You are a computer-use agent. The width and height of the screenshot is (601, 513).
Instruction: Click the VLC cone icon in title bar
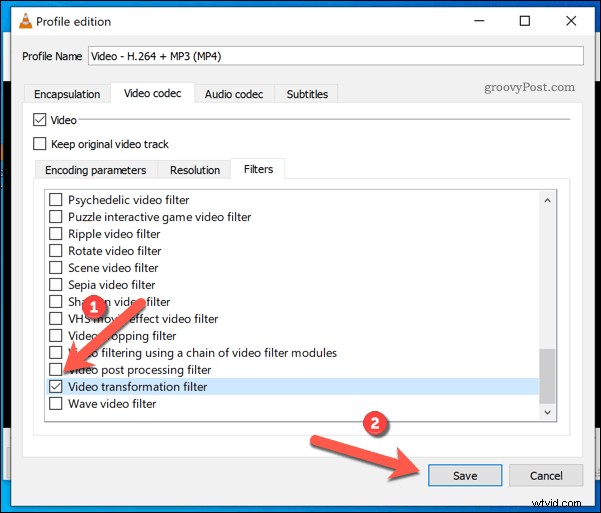[26, 21]
